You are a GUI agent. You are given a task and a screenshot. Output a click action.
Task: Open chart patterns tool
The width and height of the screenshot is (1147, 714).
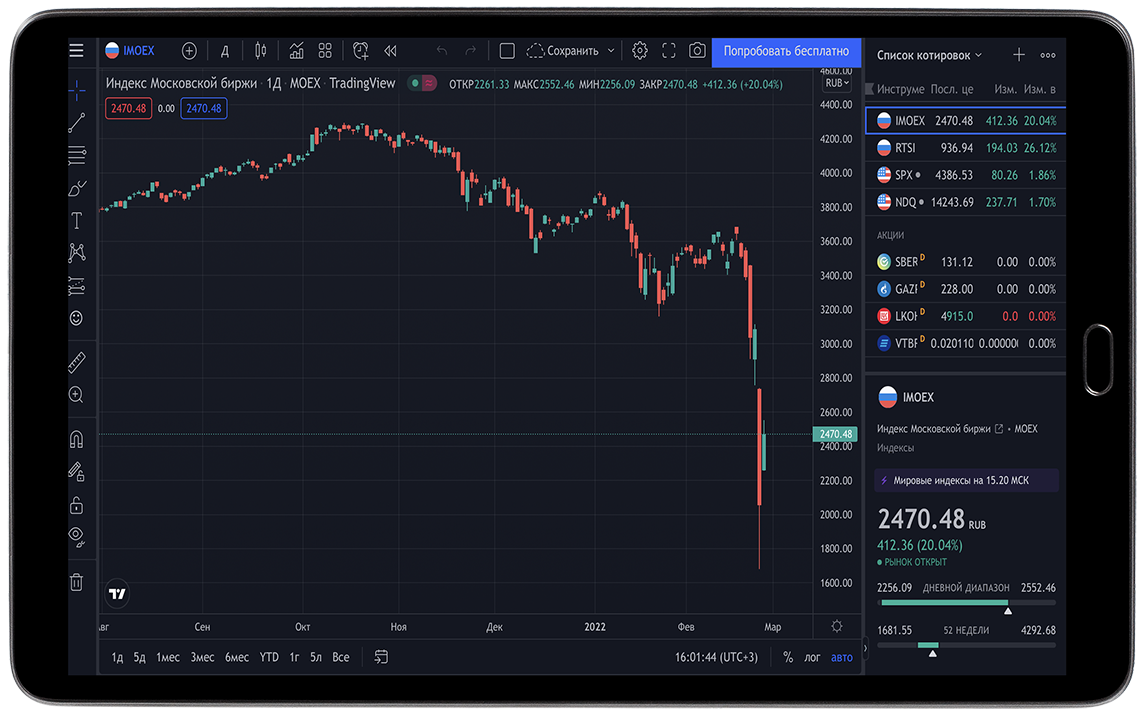pyautogui.click(x=76, y=253)
